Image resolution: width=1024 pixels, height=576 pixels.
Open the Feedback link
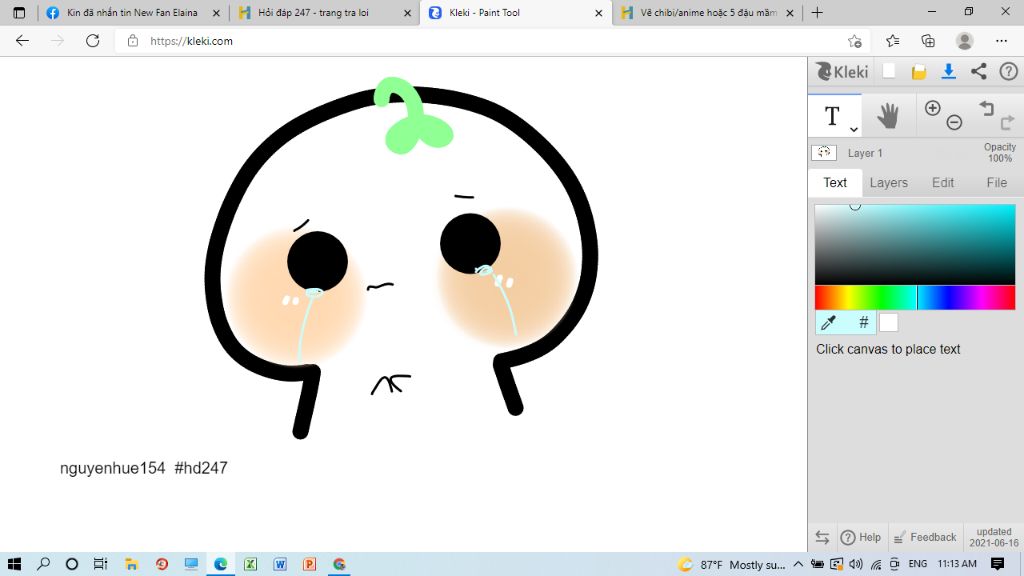pos(924,537)
